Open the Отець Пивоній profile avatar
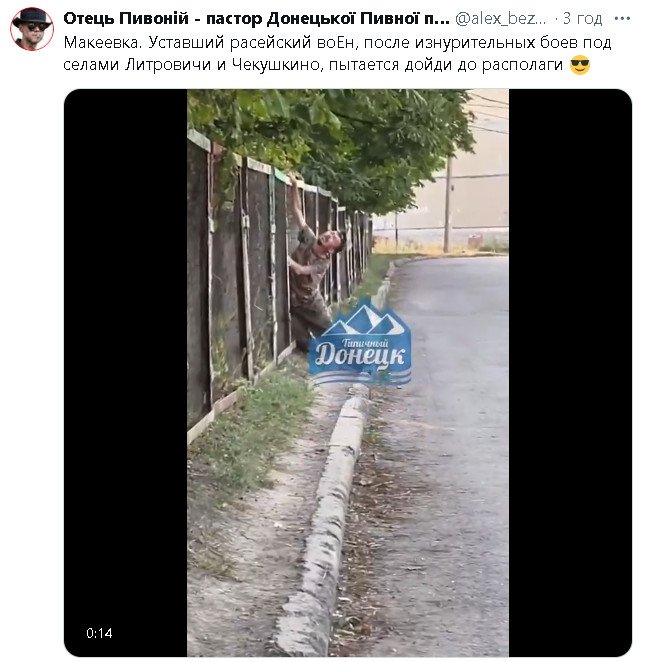This screenshot has height=662, width=650. coord(32,29)
